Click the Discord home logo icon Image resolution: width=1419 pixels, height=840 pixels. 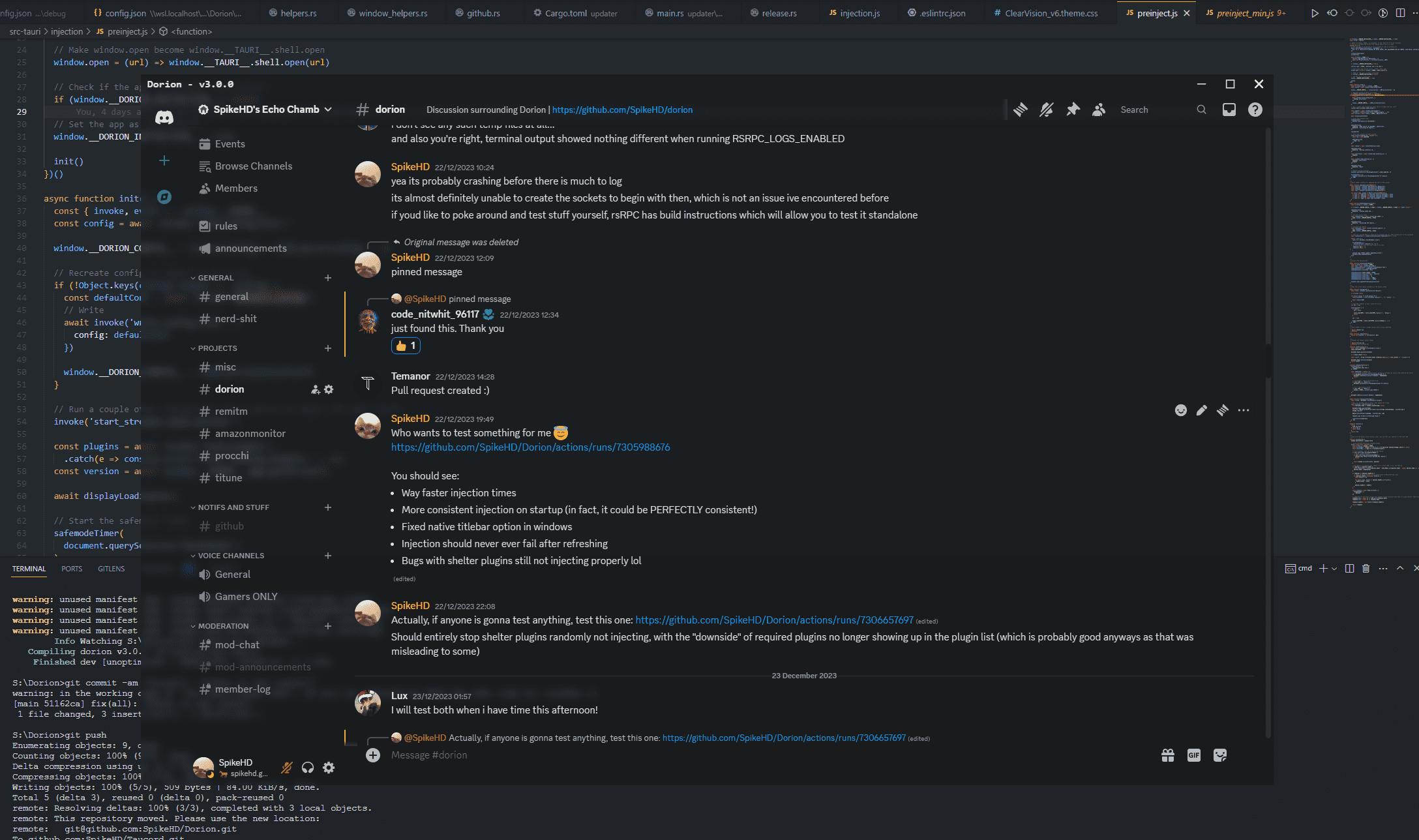pos(164,117)
